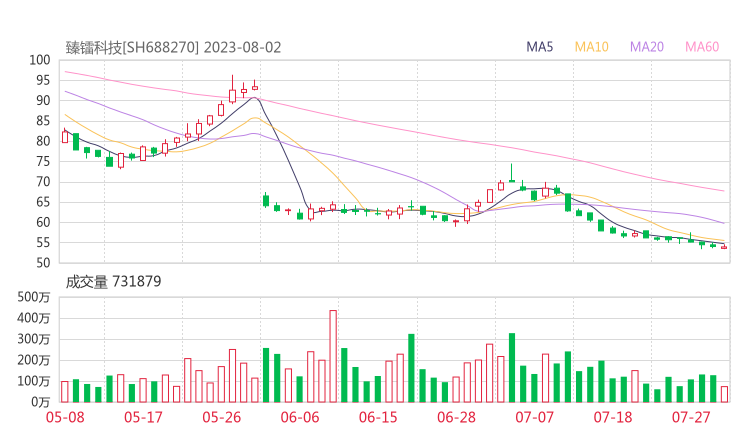Viewport: 740px width, 440px height.
Task: Click the 07-27 date axis label
Action: pos(691,417)
